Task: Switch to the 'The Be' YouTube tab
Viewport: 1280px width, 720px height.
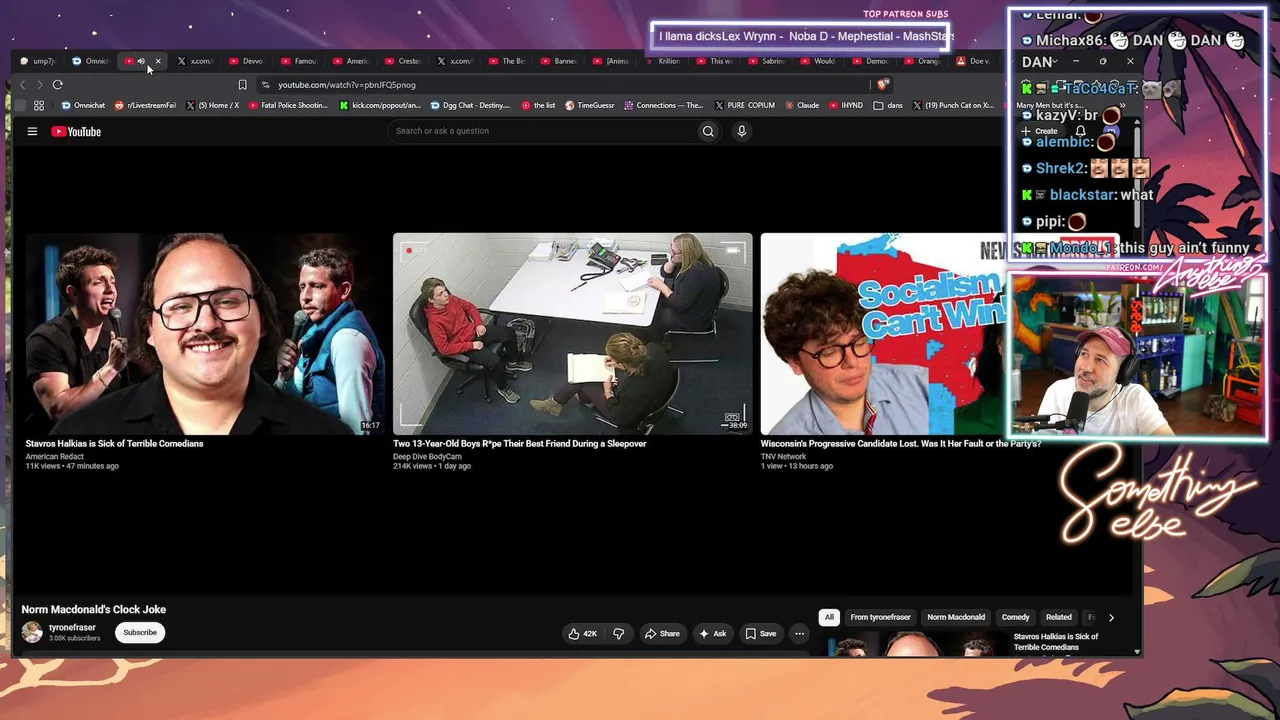Action: point(507,61)
